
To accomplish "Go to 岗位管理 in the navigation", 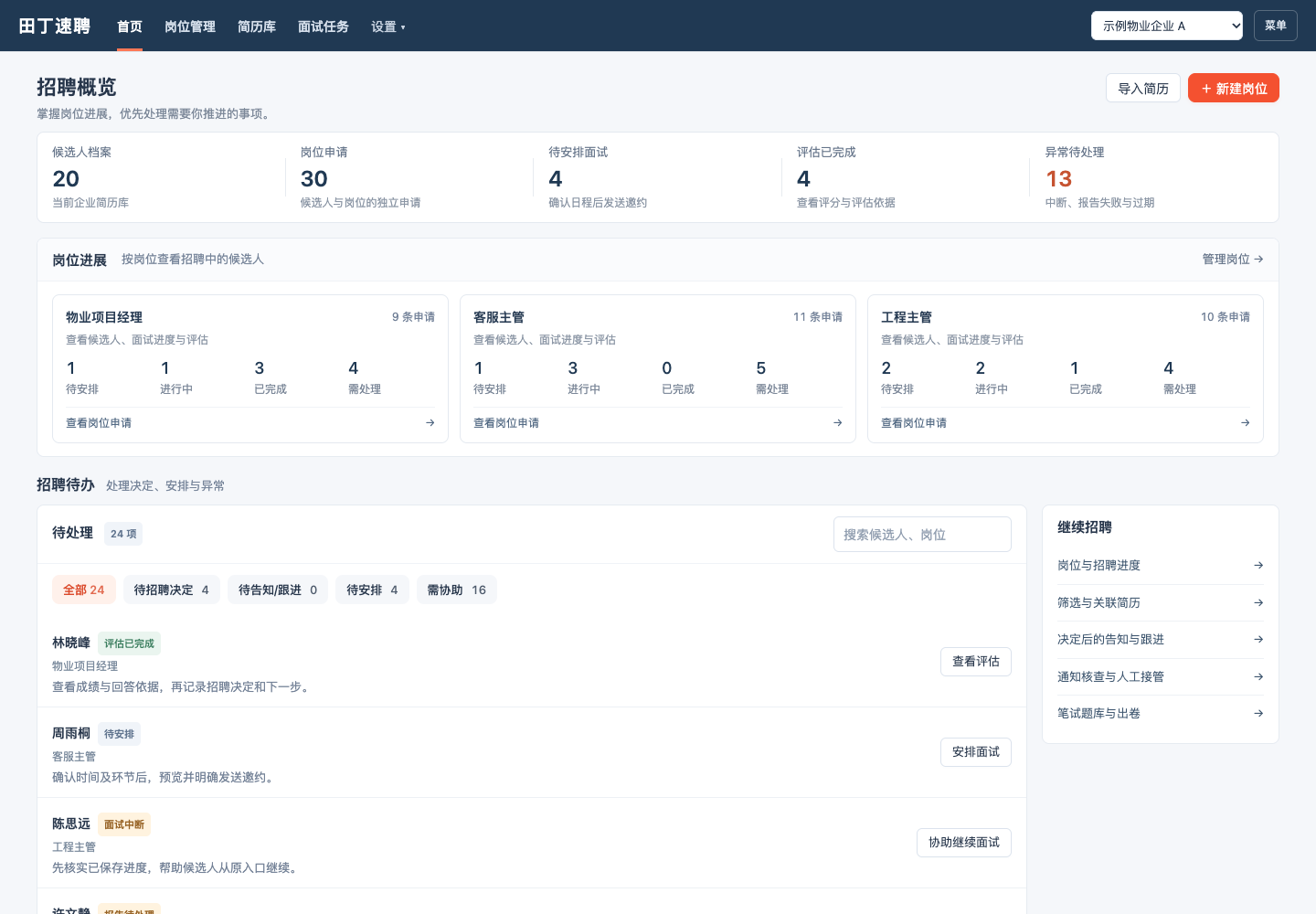I will coord(190,27).
